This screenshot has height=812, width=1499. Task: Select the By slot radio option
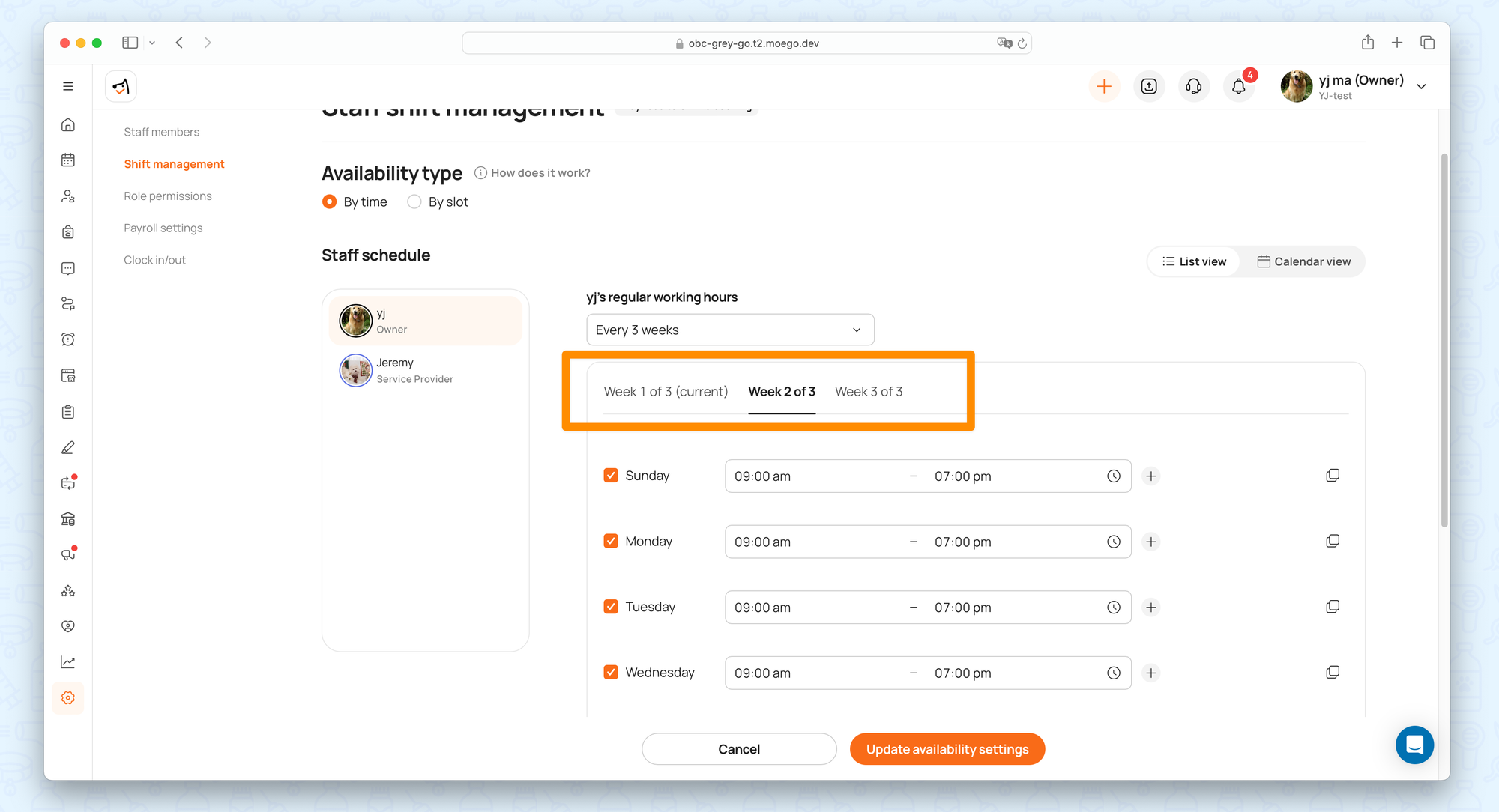[414, 202]
